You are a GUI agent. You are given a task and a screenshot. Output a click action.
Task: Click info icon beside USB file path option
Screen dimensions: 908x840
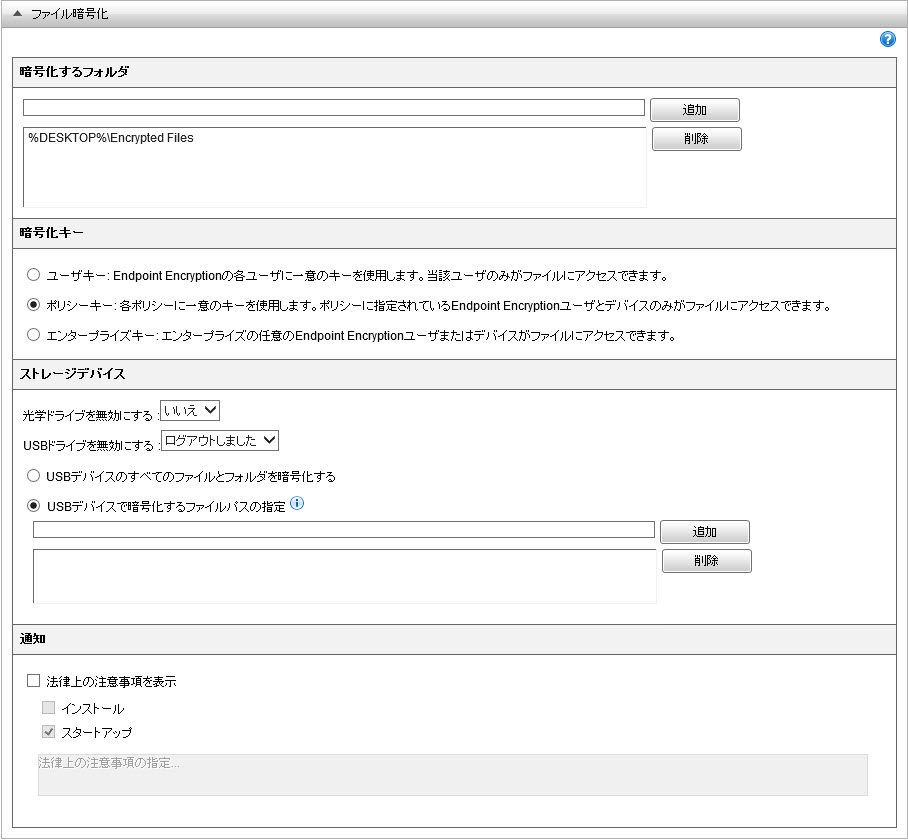click(296, 505)
